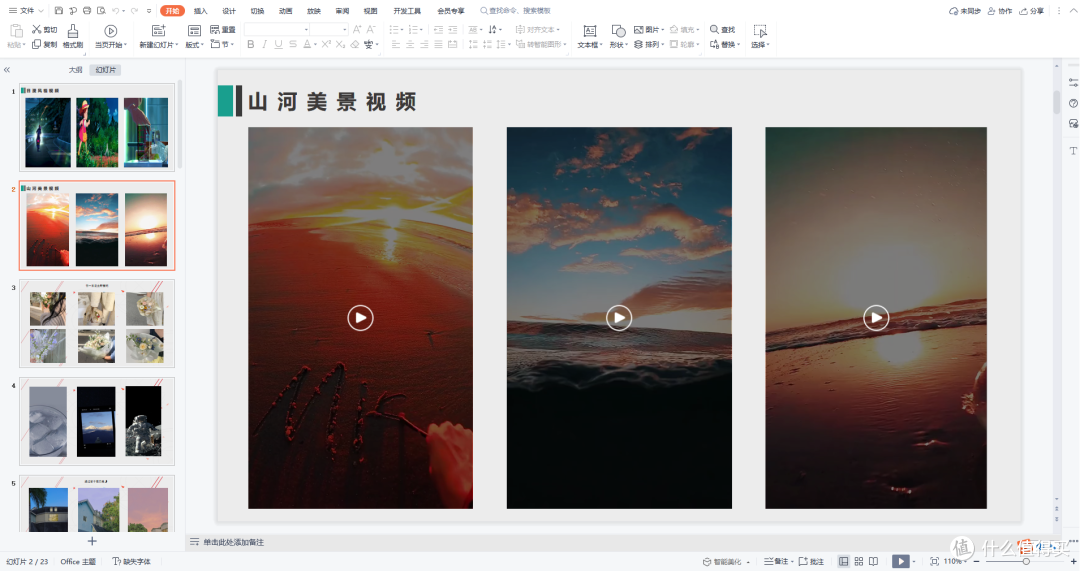1080x571 pixels.
Task: Click the notes placeholder 单击此处添加备注
Action: [233, 542]
